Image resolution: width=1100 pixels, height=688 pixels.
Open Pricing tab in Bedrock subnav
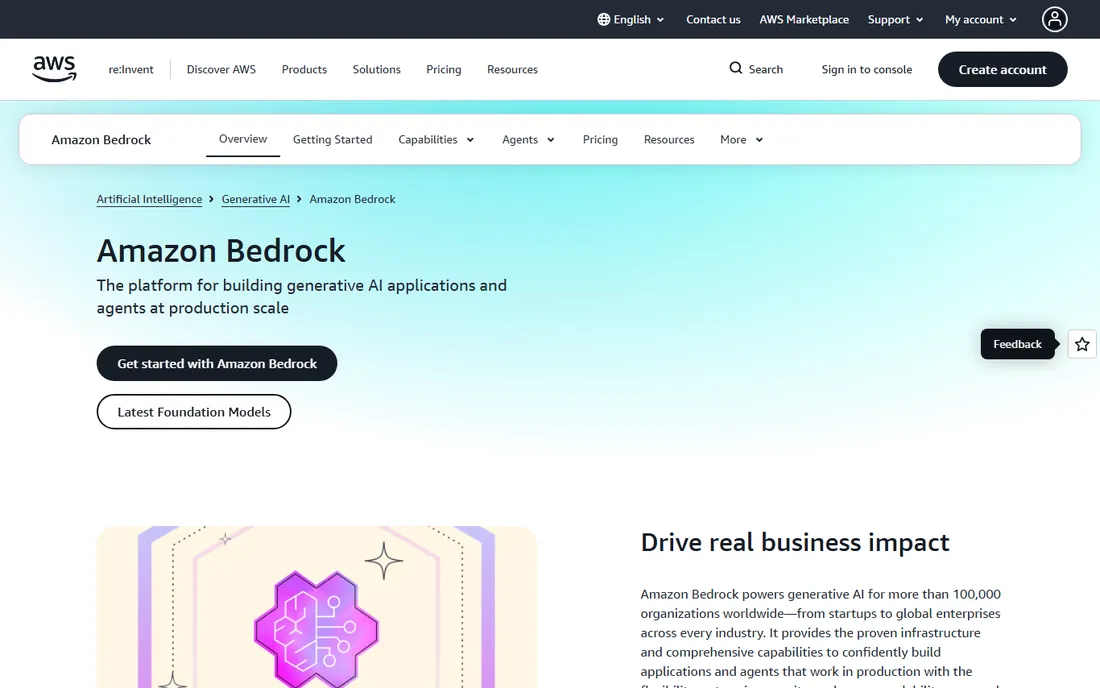(600, 140)
